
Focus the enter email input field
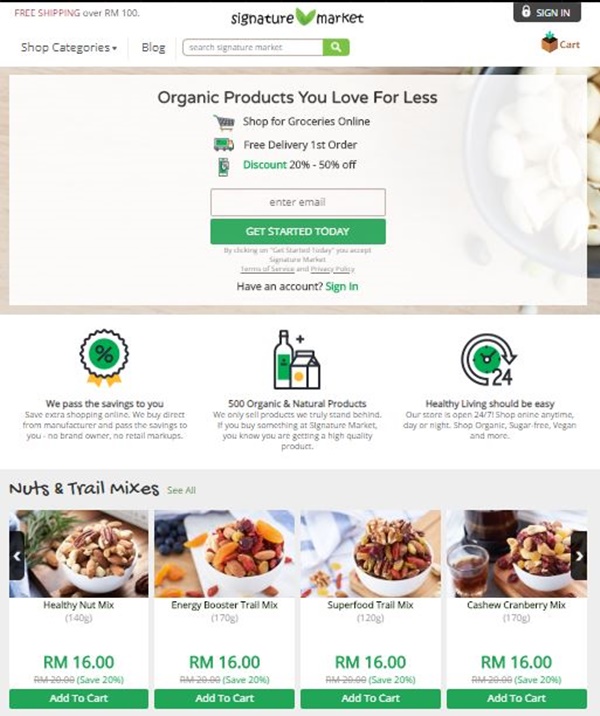click(298, 202)
